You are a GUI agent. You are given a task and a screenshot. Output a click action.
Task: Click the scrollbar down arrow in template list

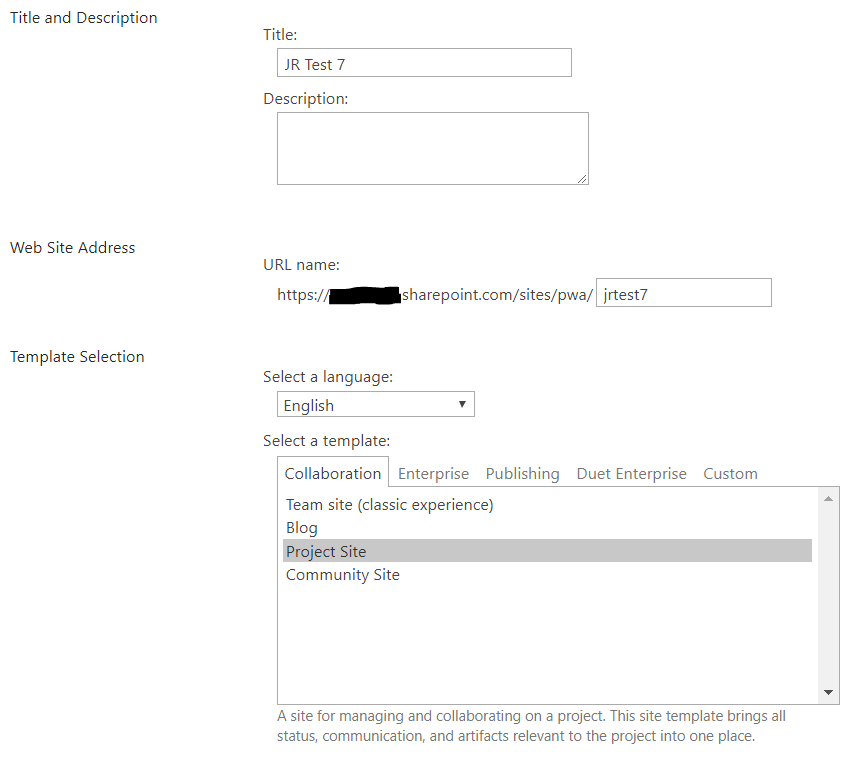pyautogui.click(x=828, y=692)
